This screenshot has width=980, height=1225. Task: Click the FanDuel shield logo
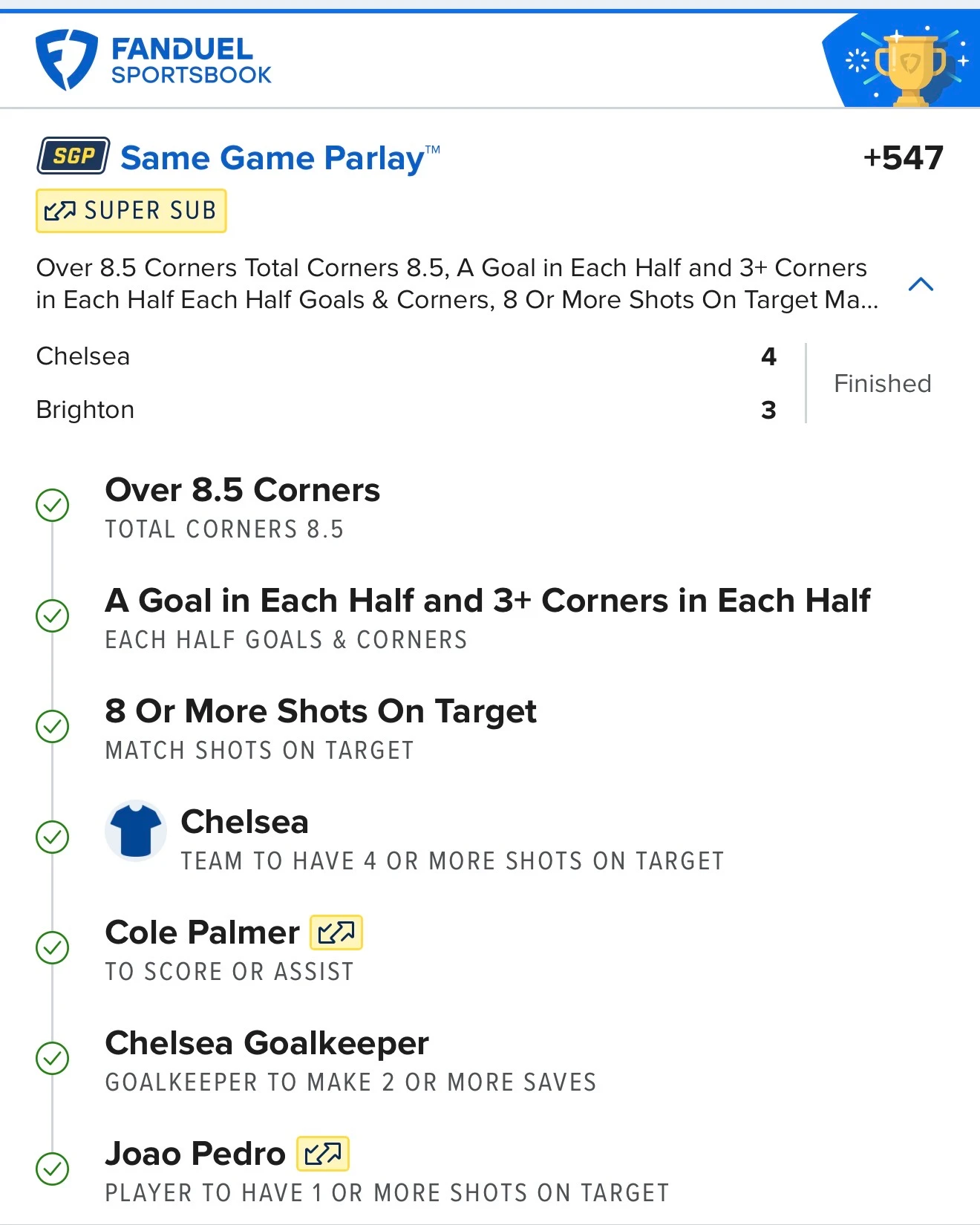tap(67, 59)
